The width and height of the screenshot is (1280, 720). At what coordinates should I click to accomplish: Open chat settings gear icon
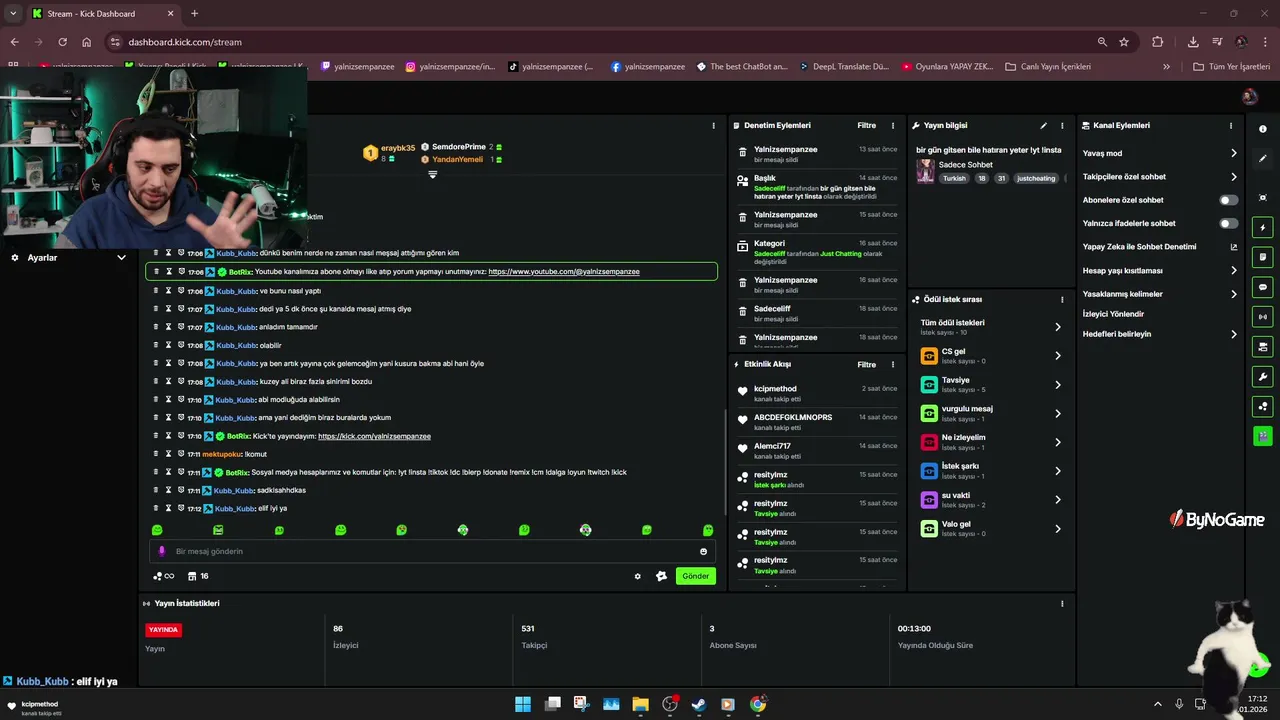(x=637, y=576)
